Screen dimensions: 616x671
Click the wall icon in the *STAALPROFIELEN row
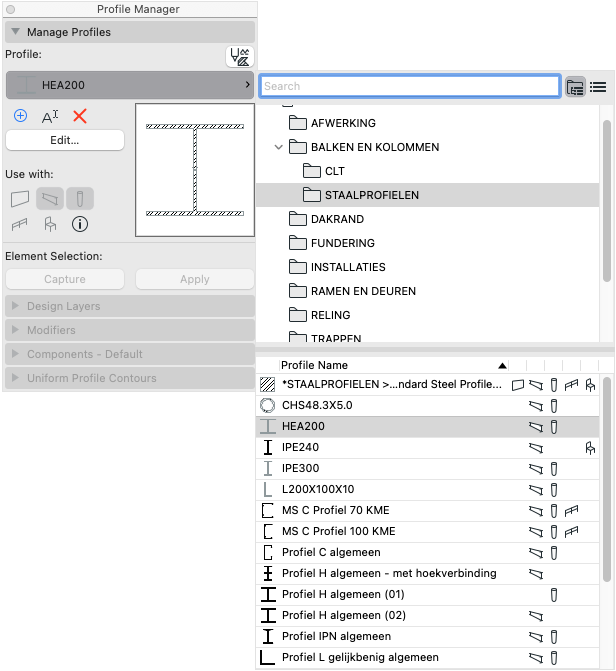518,385
